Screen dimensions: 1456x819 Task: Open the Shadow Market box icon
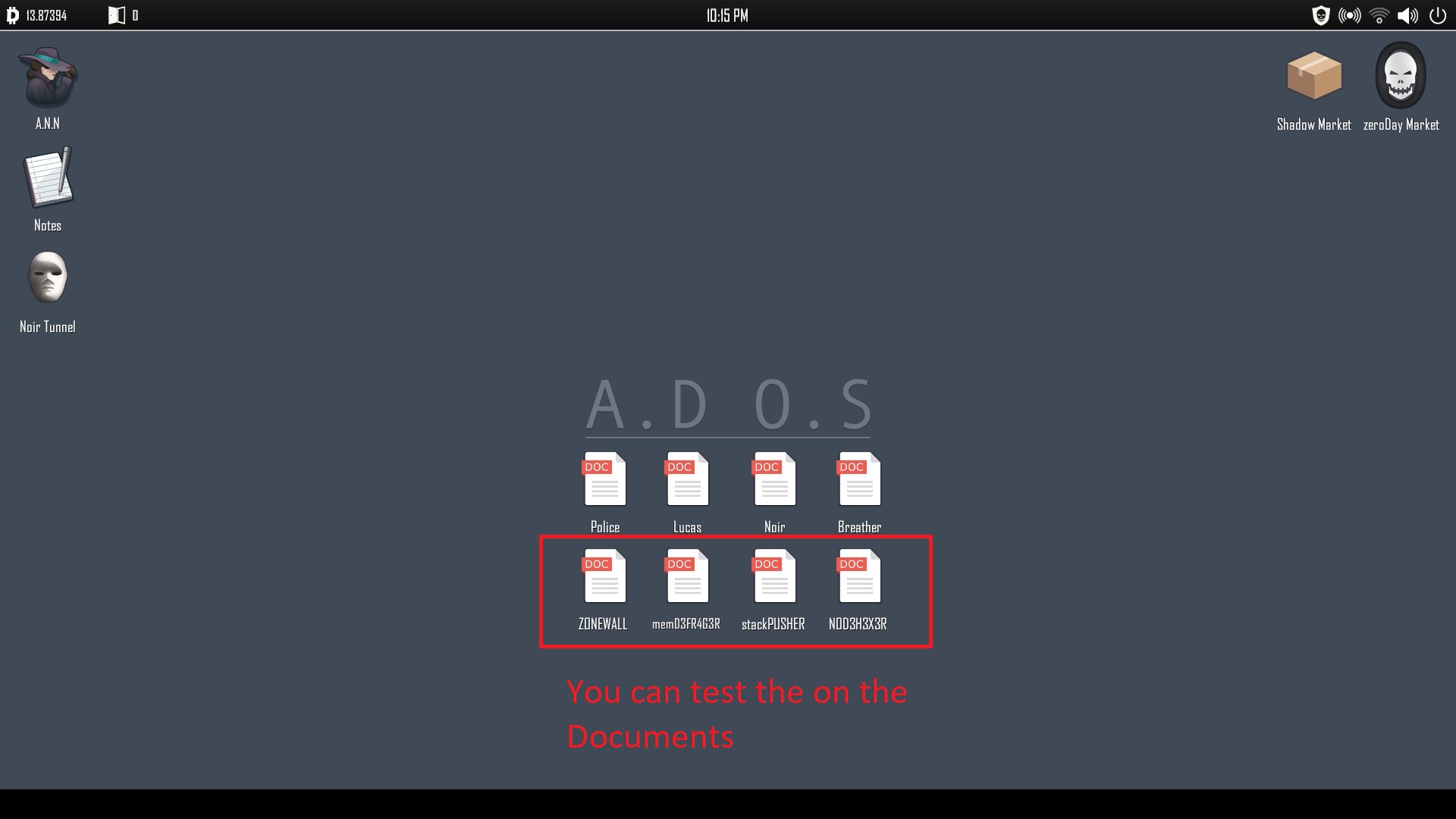(x=1314, y=77)
